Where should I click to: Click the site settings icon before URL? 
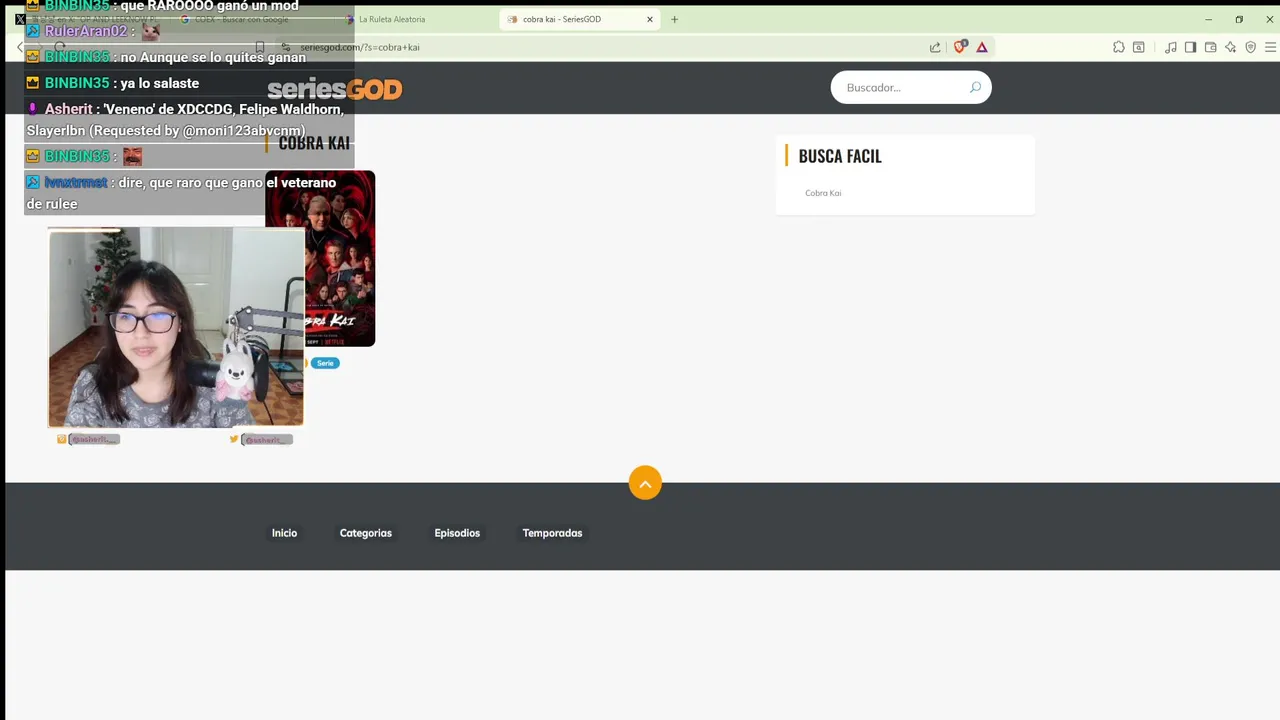[x=286, y=47]
